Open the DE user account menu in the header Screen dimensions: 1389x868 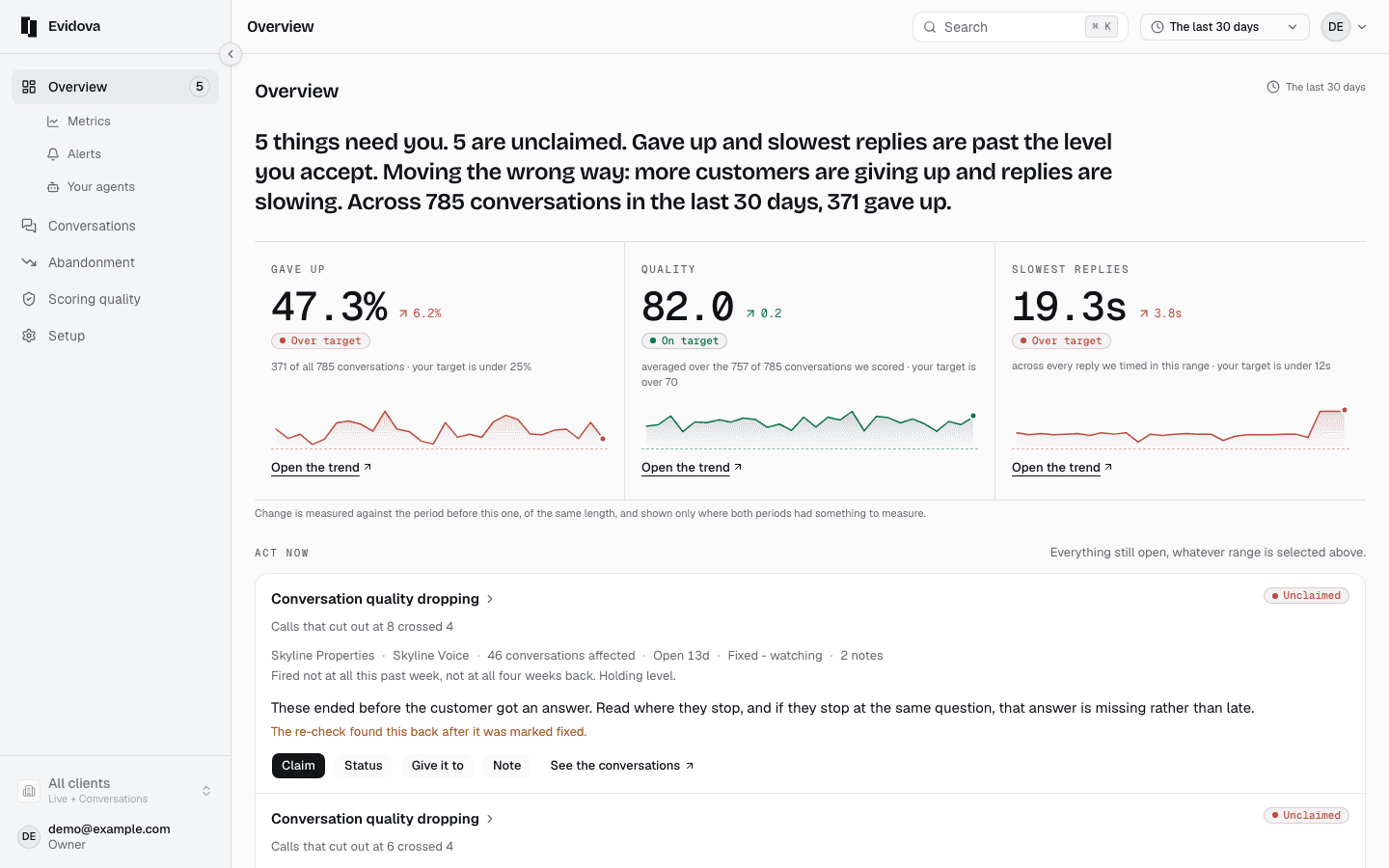[1344, 27]
